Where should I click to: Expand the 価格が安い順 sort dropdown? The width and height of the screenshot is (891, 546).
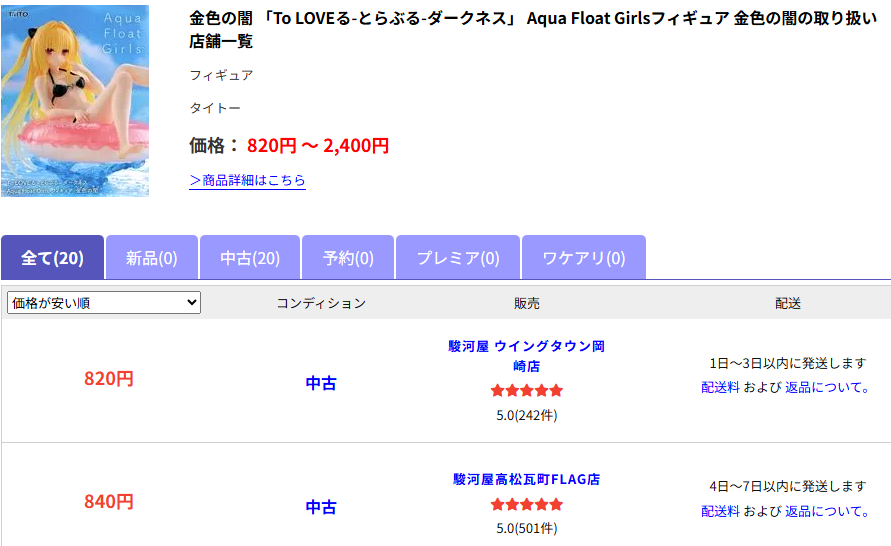tap(104, 303)
